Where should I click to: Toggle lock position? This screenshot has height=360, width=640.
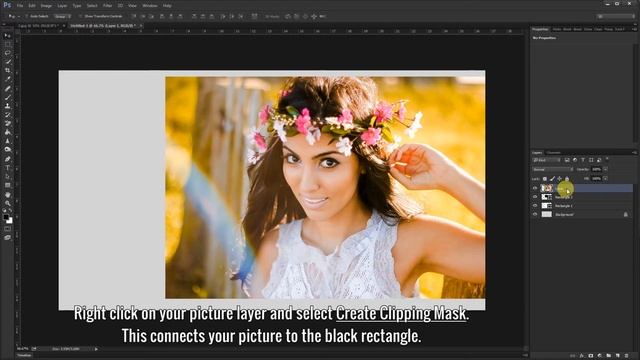click(x=560, y=179)
